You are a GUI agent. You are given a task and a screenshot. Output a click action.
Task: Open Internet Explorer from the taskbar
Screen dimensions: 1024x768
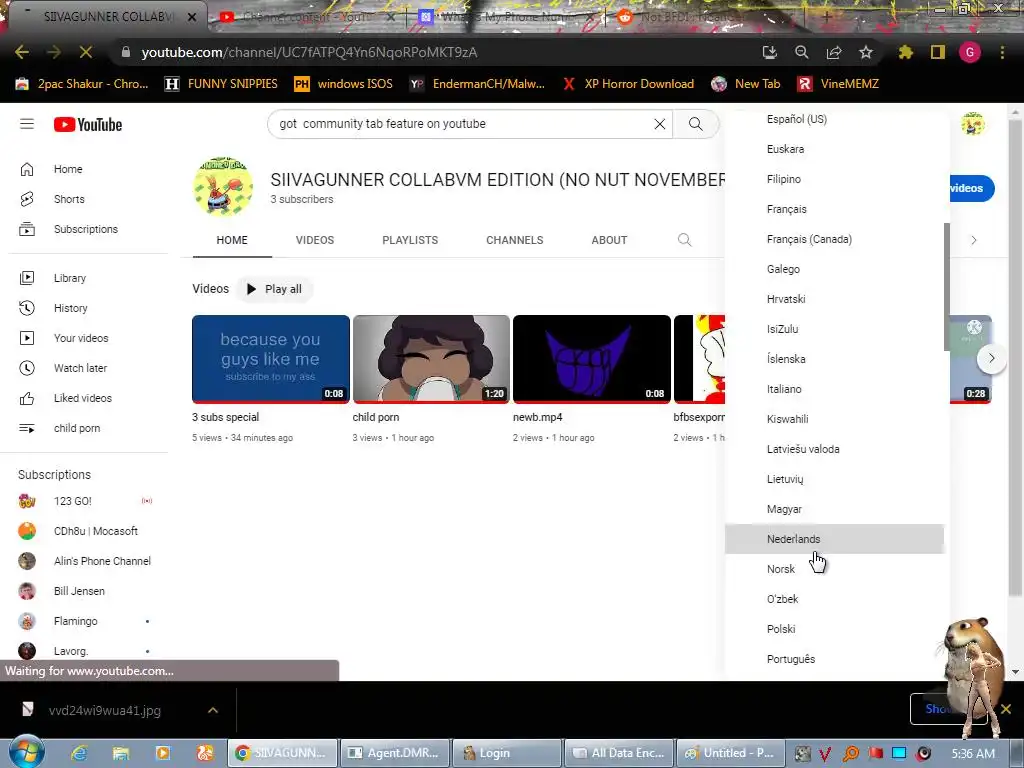(x=79, y=754)
